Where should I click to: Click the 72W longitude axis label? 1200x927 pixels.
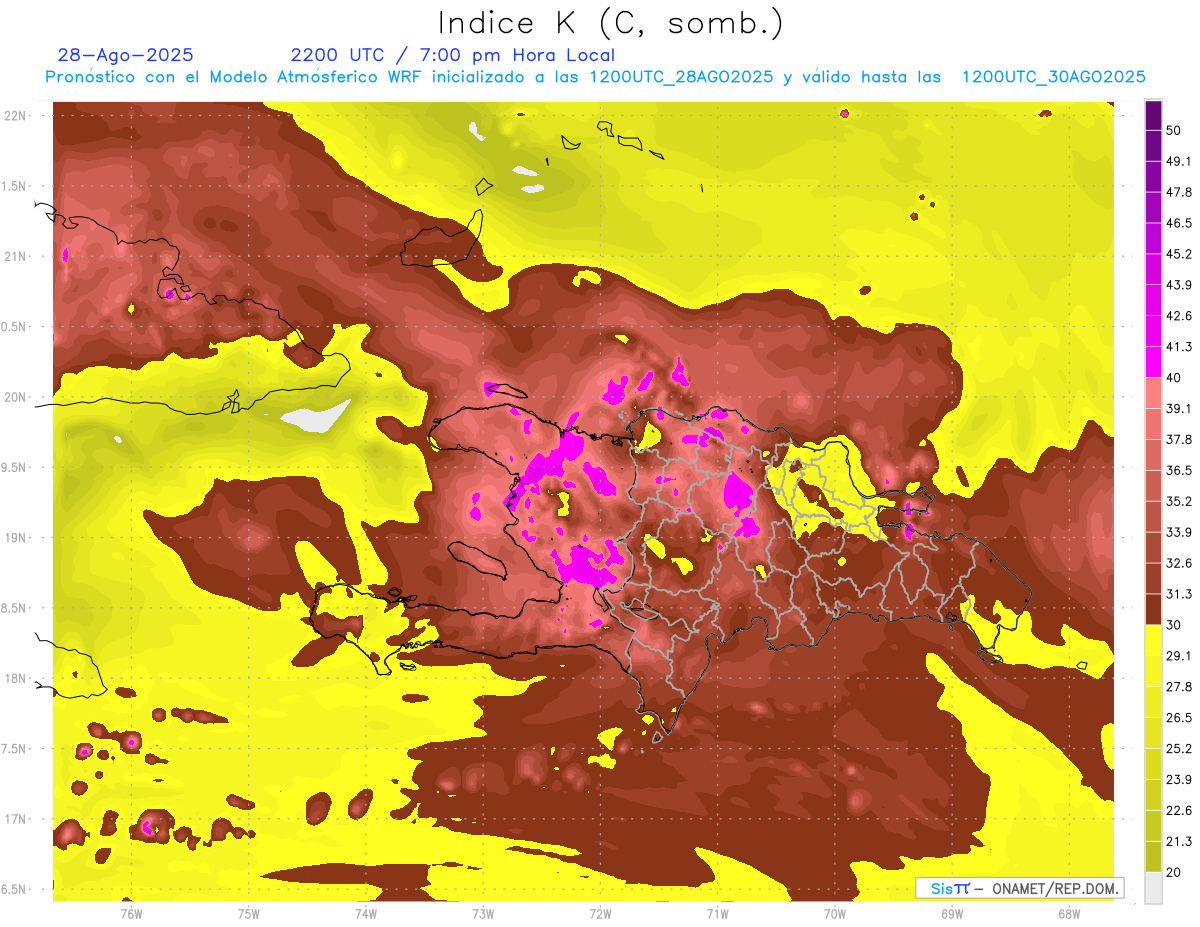coord(600,913)
